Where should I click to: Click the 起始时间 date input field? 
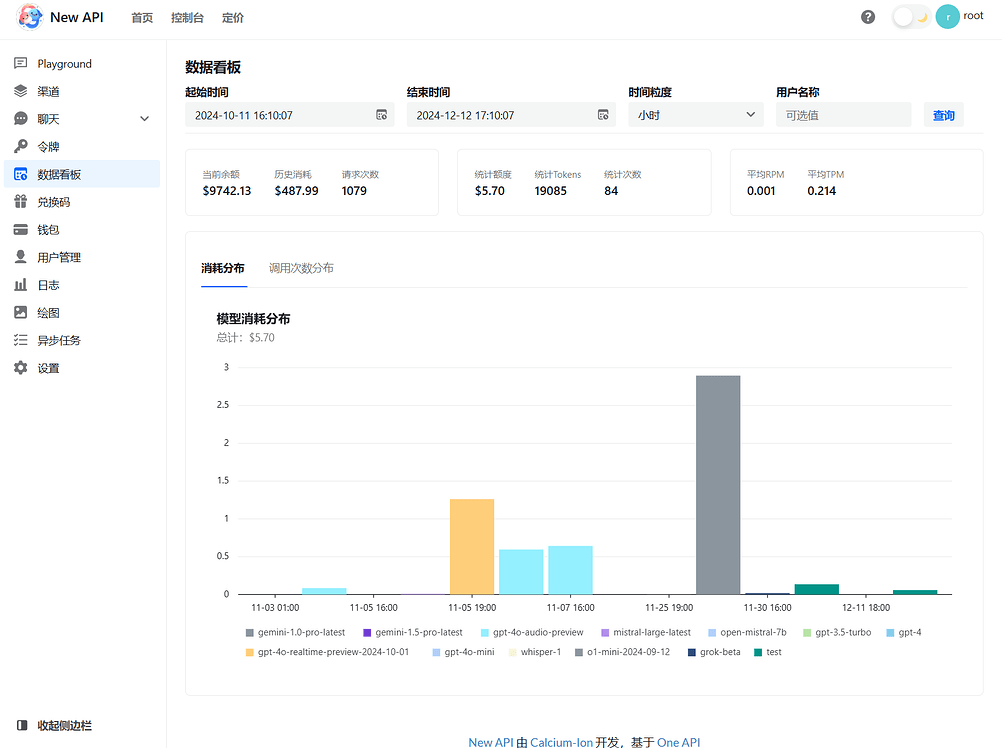pyautogui.click(x=289, y=115)
